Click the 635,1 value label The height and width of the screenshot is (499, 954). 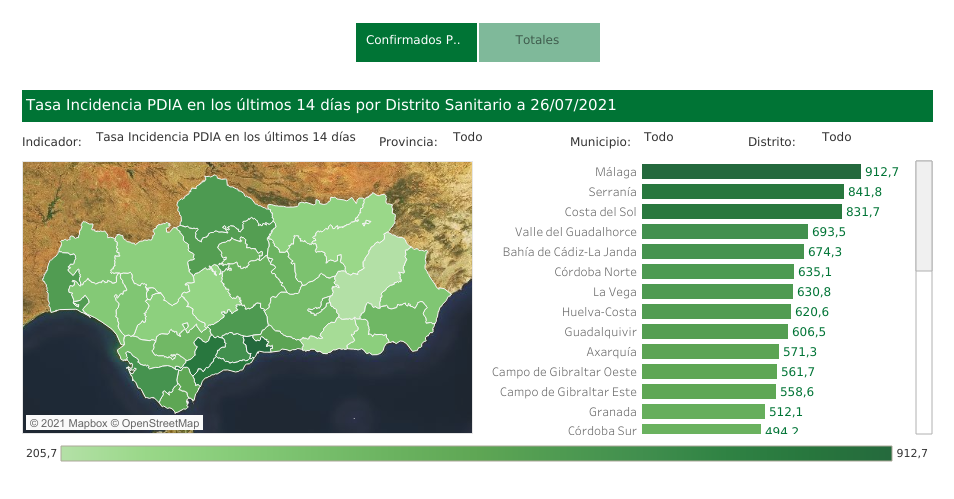tap(815, 272)
